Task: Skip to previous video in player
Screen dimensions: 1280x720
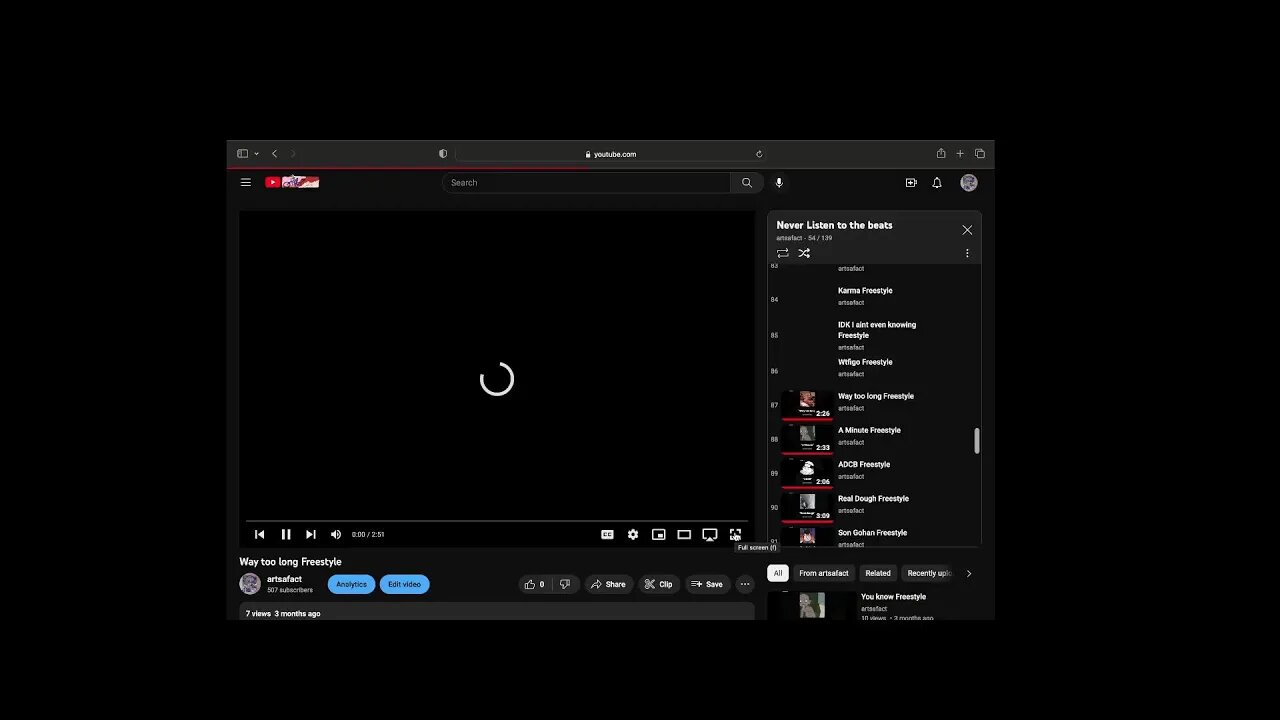Action: pyautogui.click(x=259, y=534)
